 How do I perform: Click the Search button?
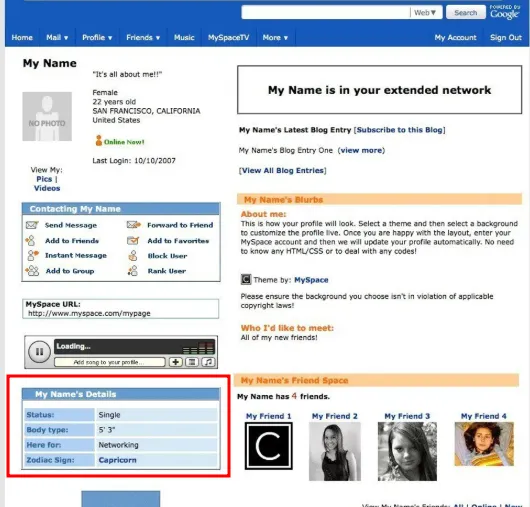click(465, 13)
